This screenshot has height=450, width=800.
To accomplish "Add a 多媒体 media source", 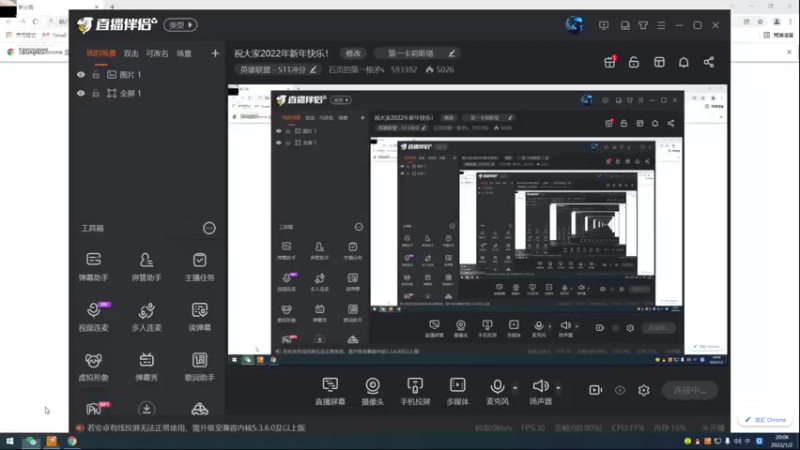I will (x=458, y=391).
